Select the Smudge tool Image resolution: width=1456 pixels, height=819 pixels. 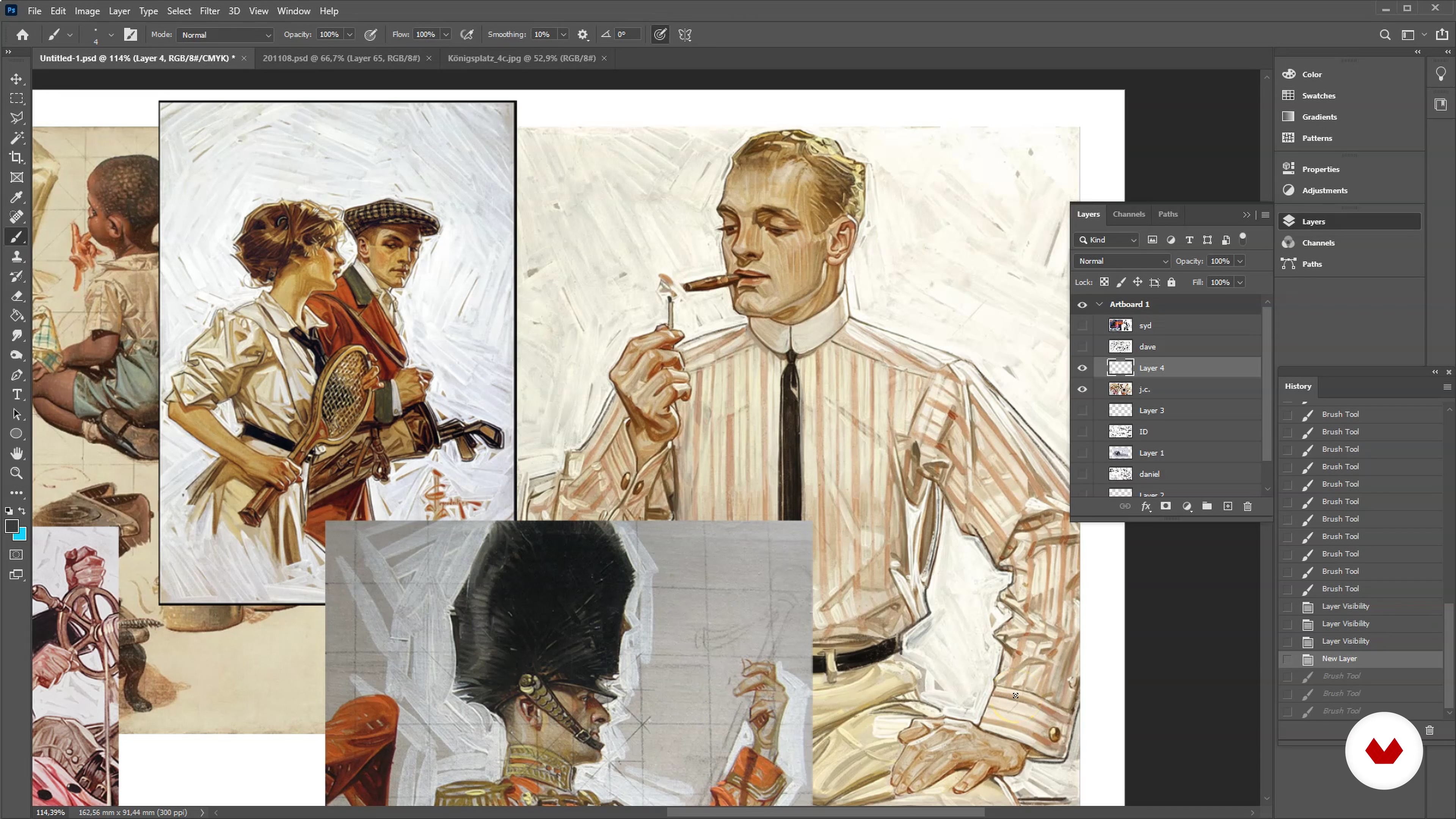coord(16,335)
